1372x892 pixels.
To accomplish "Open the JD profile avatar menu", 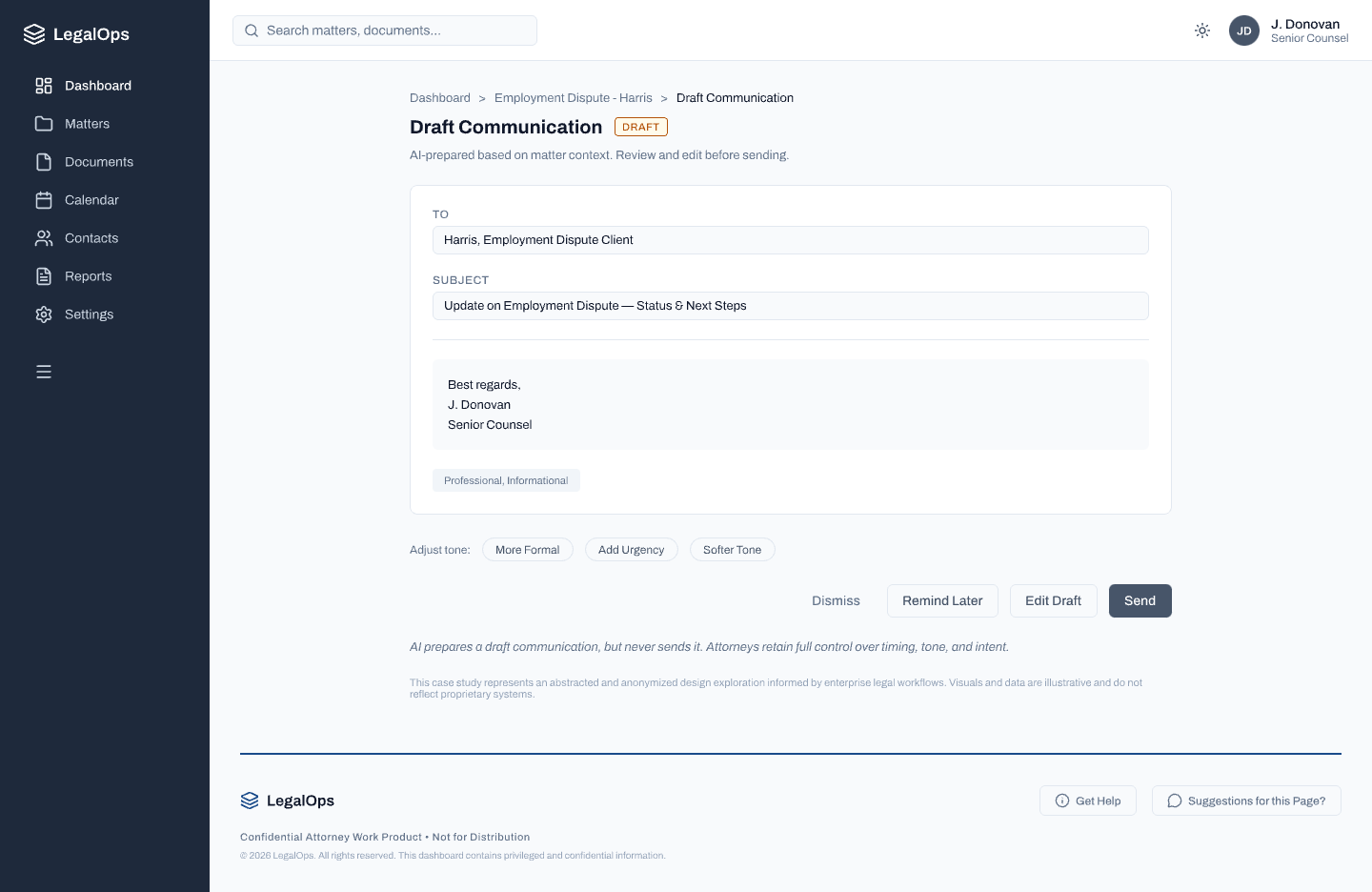I will pos(1244,30).
